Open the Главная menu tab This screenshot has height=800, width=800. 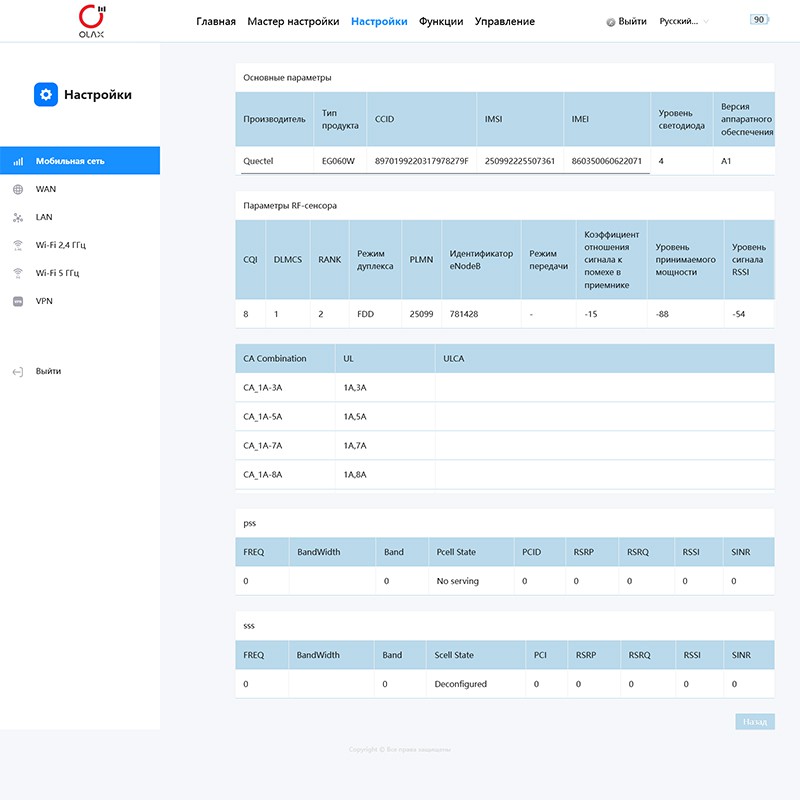(x=216, y=21)
